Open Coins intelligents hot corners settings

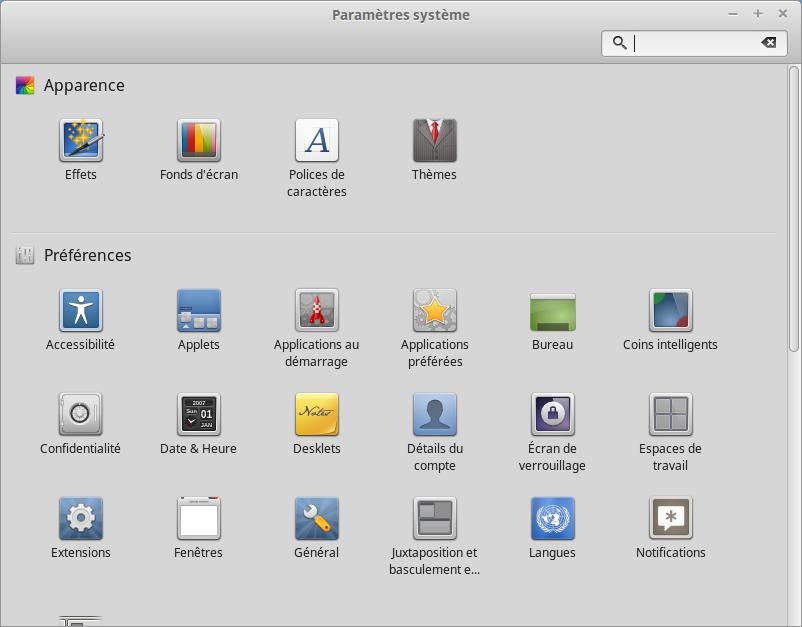(x=670, y=310)
